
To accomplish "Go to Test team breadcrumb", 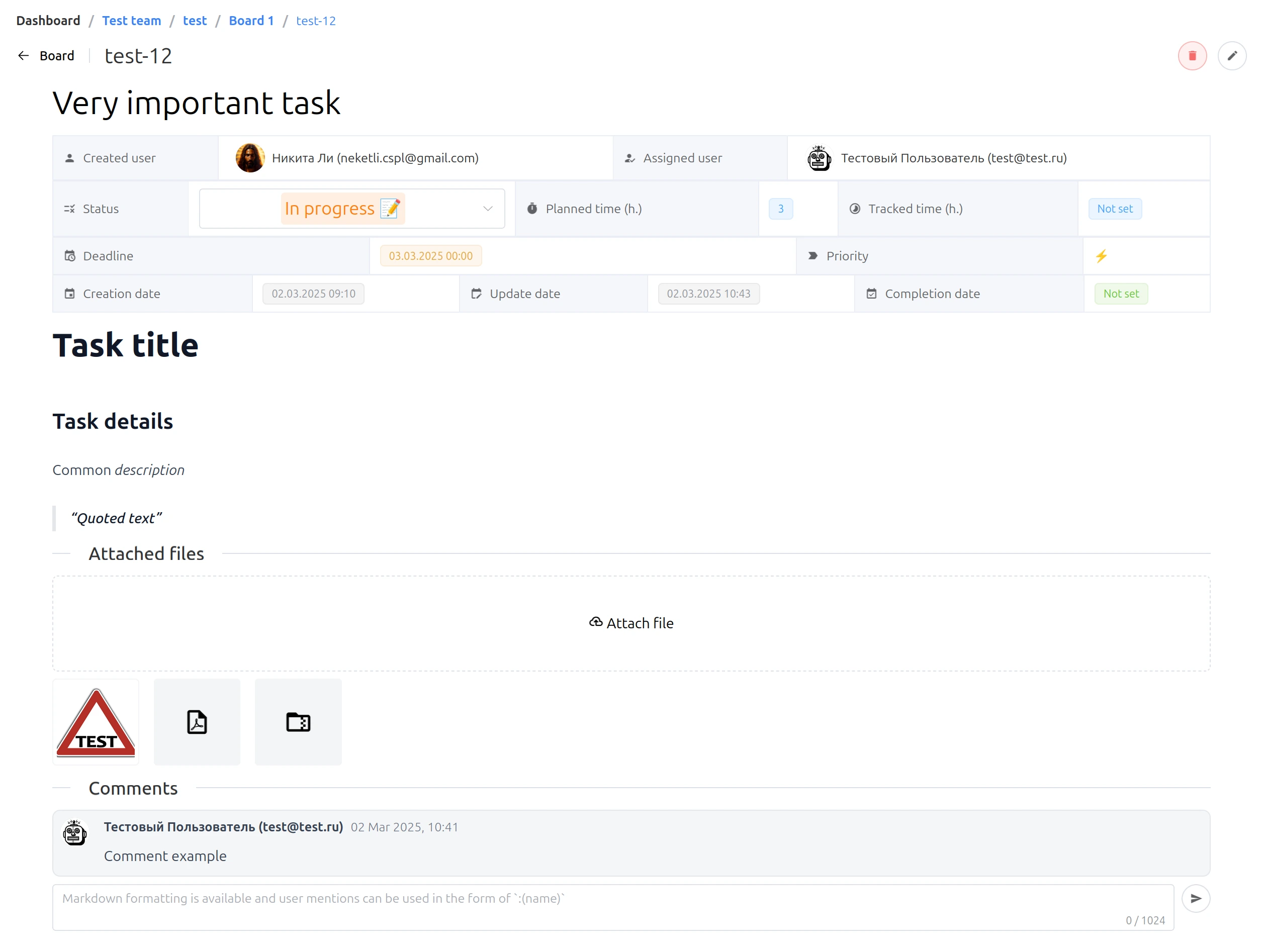I will tap(131, 21).
